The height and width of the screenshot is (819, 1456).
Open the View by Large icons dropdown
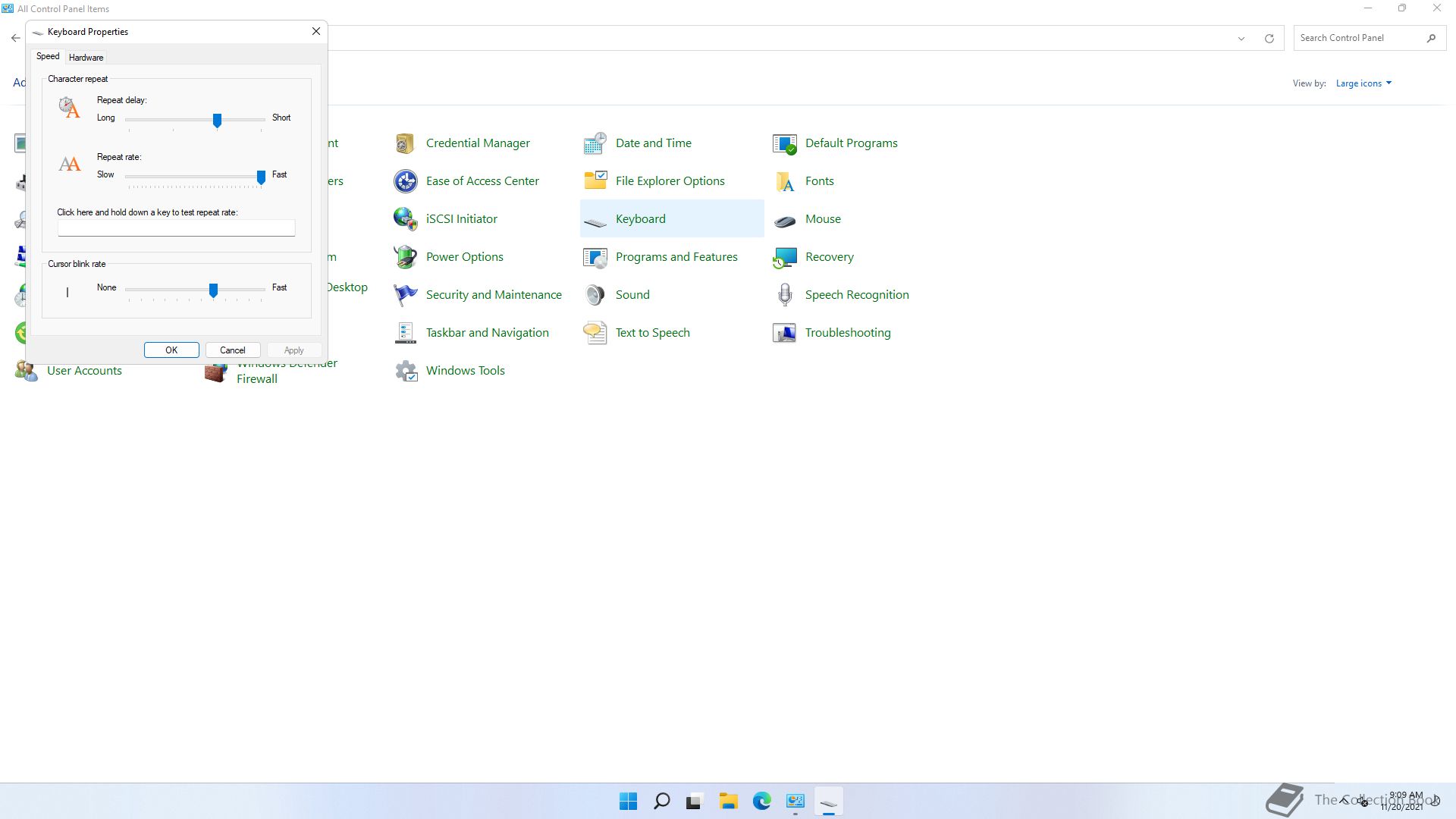[1363, 83]
